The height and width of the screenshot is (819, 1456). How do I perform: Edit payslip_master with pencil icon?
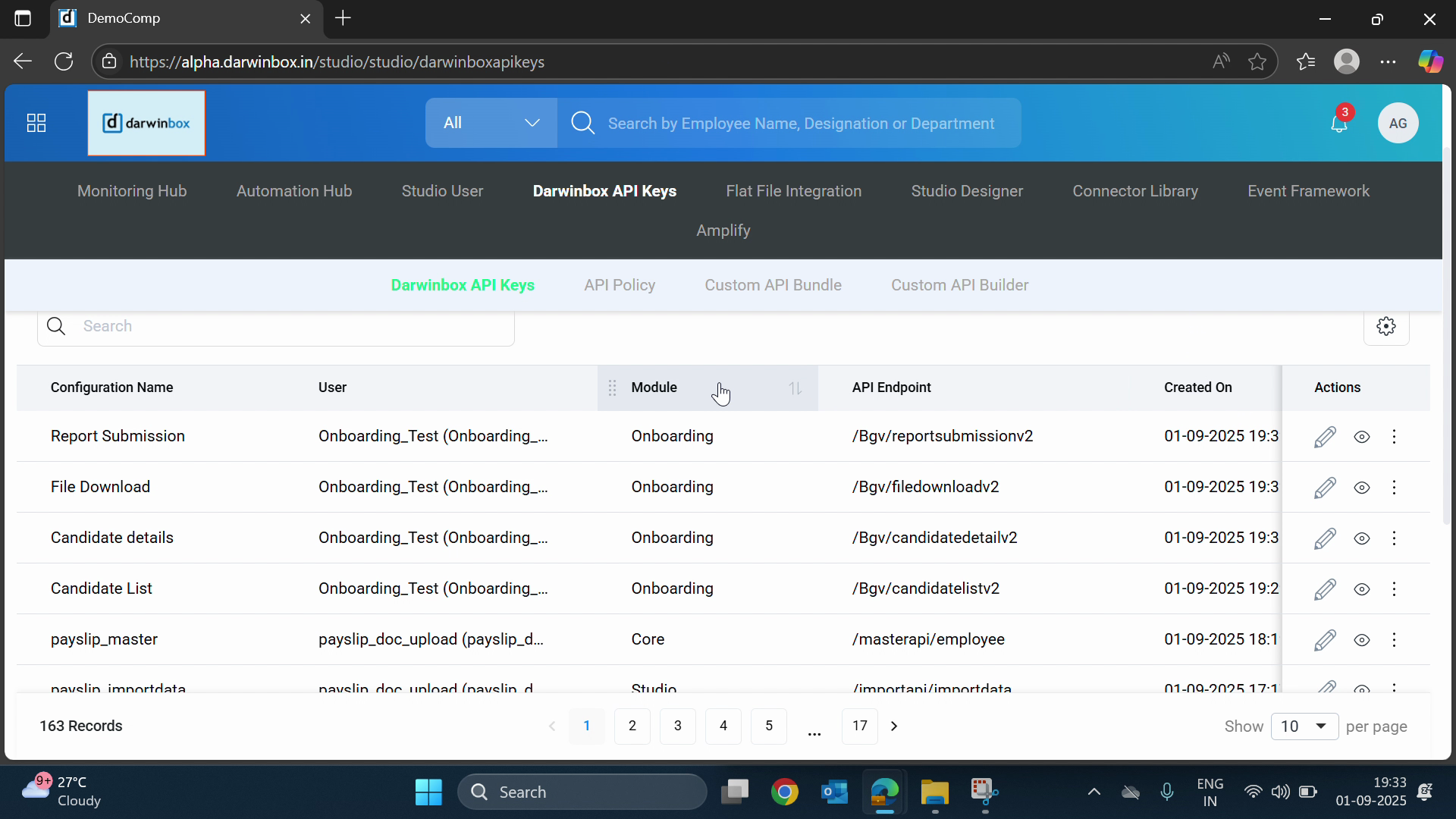click(x=1325, y=640)
